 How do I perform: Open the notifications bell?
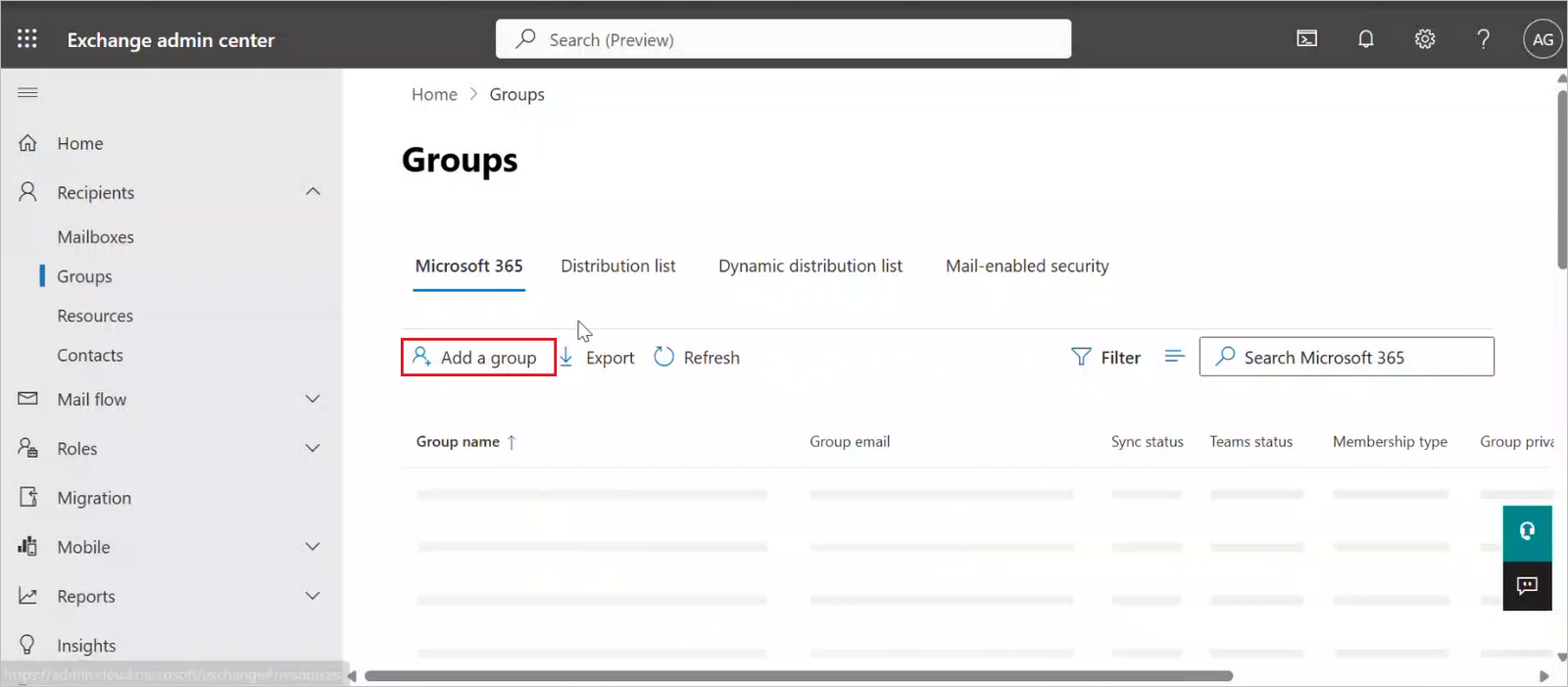point(1366,39)
